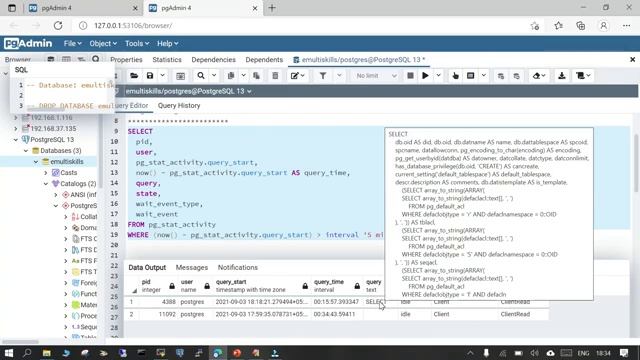Click the Paste icon in query toolbar

click(256, 76)
